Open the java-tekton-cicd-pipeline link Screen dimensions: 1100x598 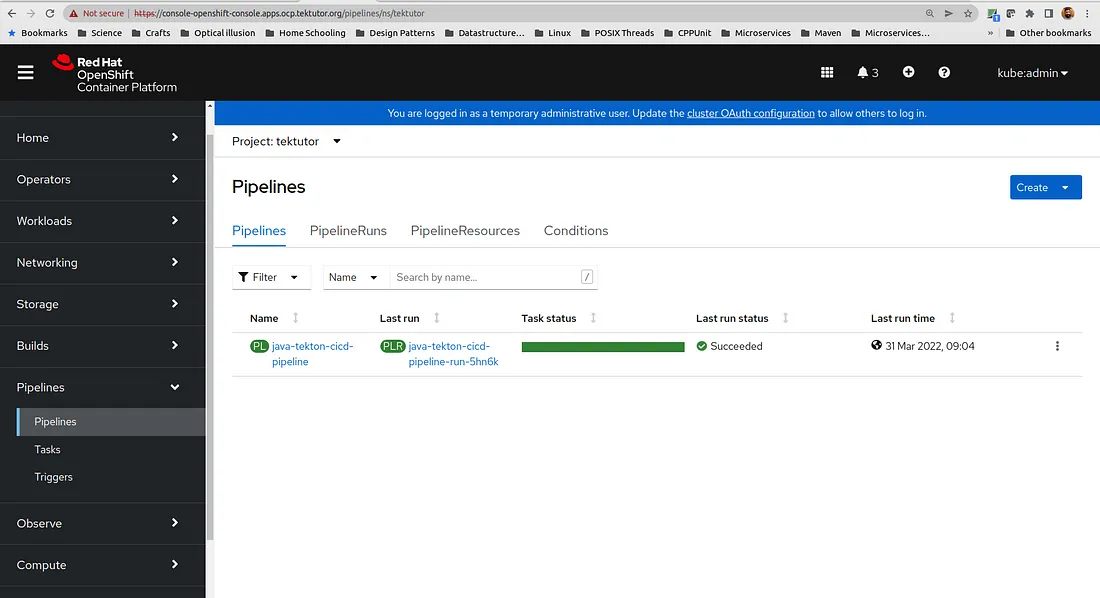pos(312,354)
